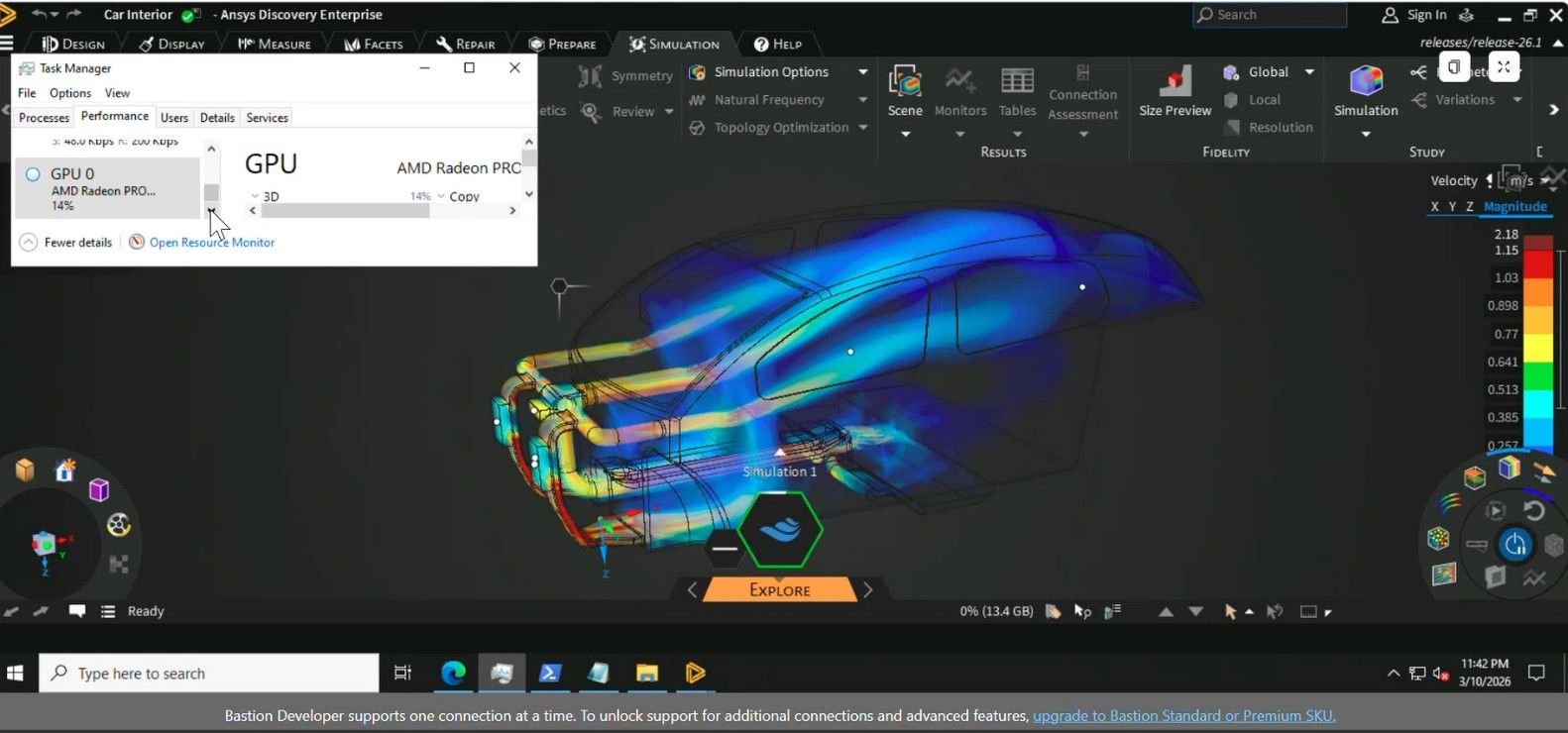Expand Topology Optimization dropdown arrow
This screenshot has width=1568, height=733.
863,128
